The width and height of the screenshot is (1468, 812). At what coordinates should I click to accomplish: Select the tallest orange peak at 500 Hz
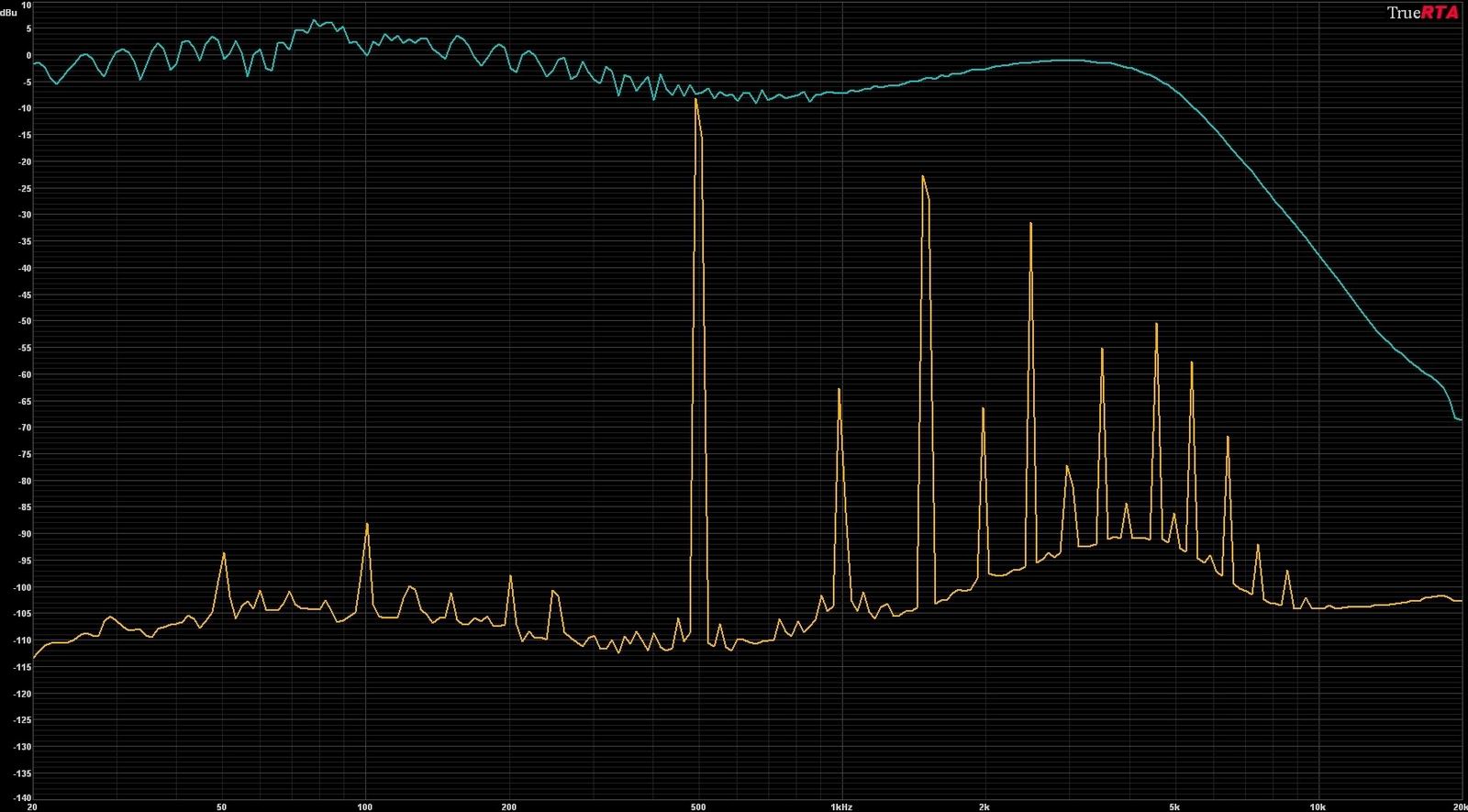(x=696, y=99)
